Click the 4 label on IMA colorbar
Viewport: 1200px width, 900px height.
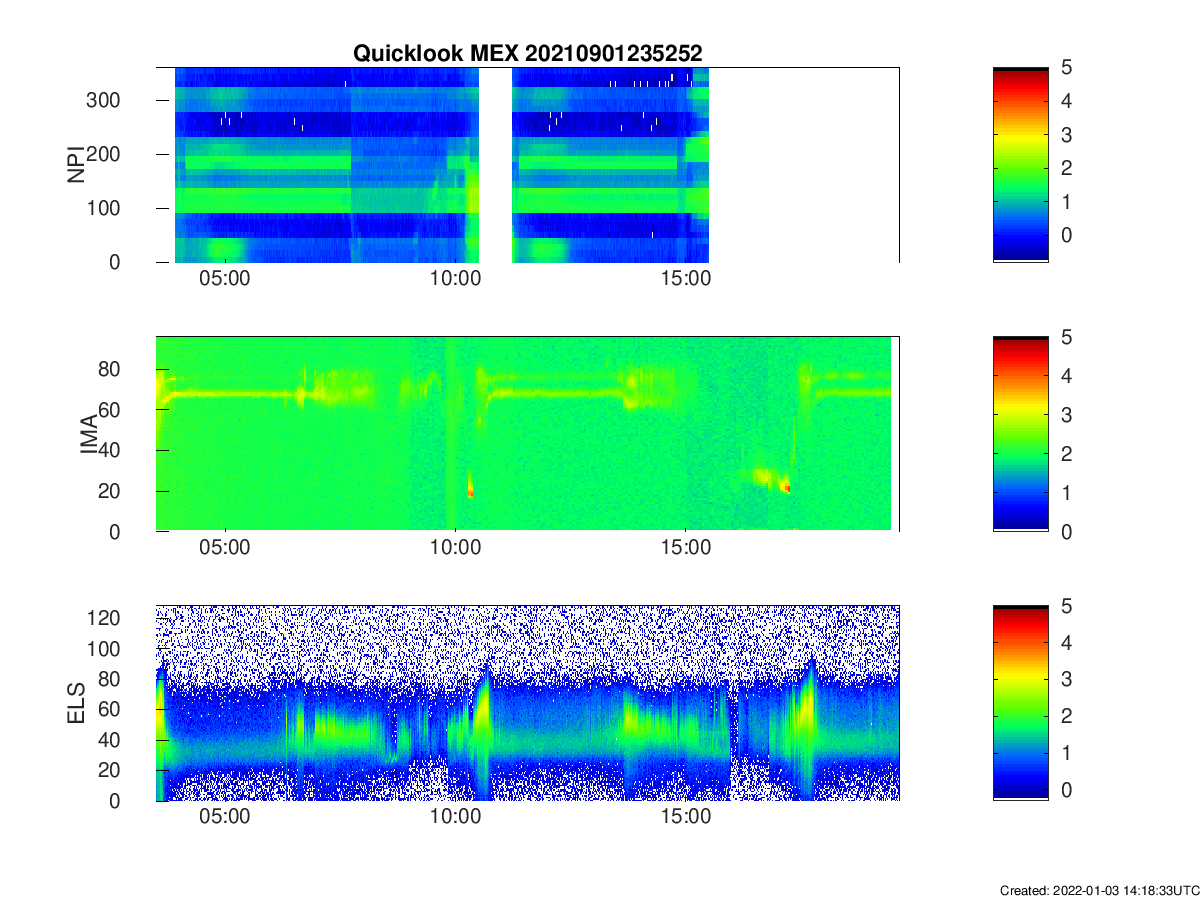pos(1065,376)
